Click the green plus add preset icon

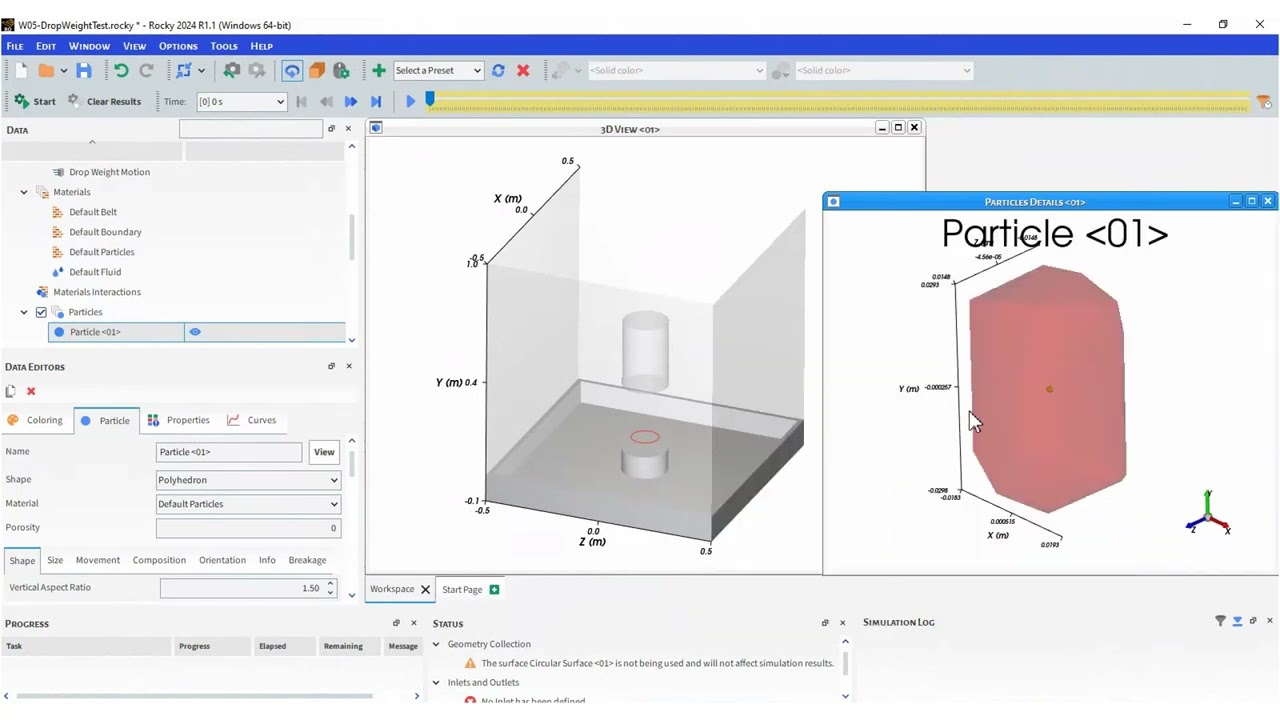pyautogui.click(x=378, y=70)
